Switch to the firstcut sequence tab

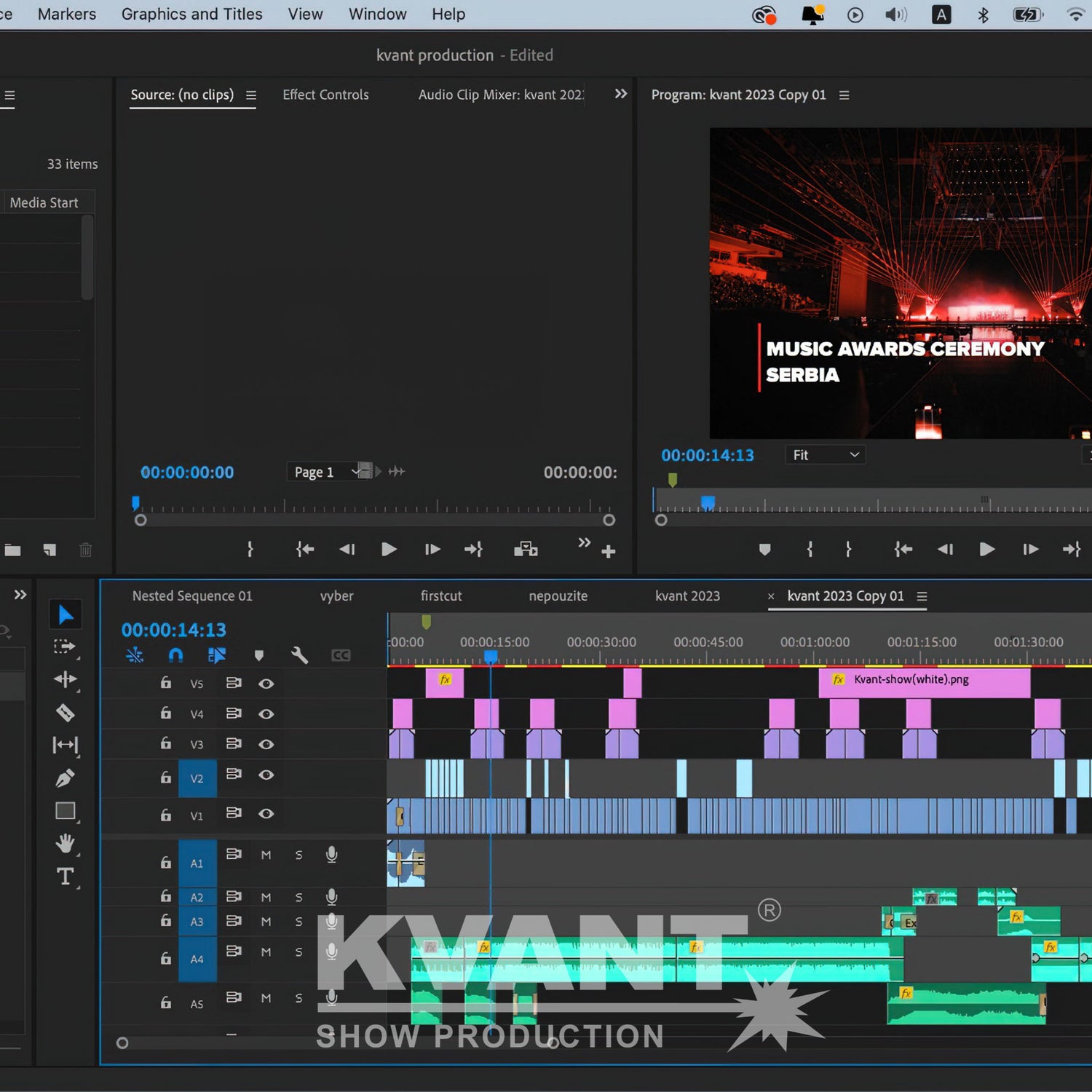[441, 596]
